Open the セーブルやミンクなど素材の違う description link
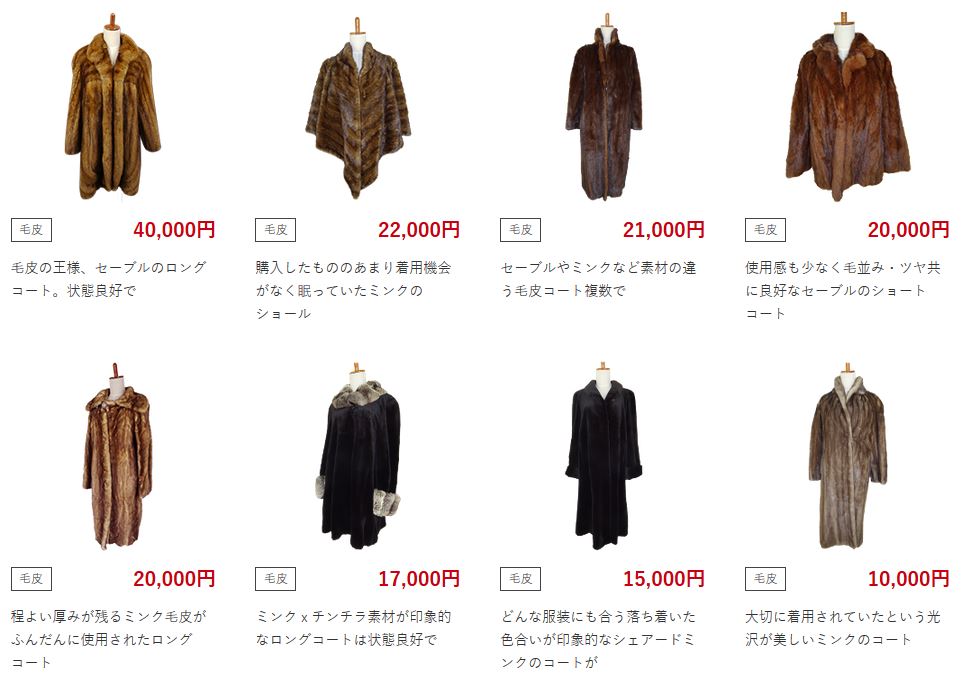Screen dimensions: 963x674 pos(598,279)
